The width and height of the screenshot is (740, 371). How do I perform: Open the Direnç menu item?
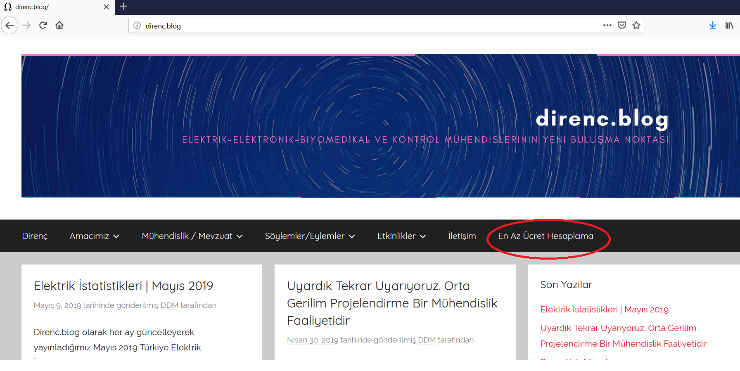point(35,236)
